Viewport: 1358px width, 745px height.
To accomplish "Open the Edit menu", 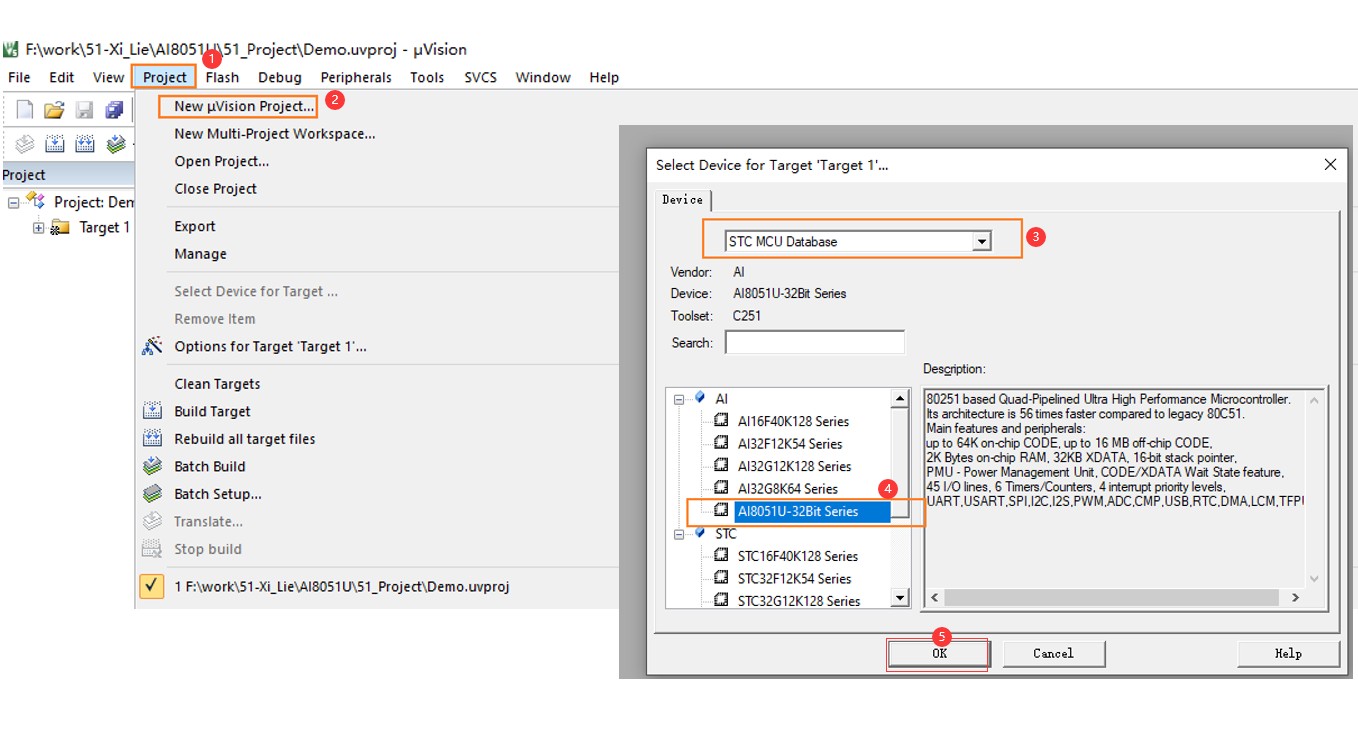I will [x=62, y=77].
